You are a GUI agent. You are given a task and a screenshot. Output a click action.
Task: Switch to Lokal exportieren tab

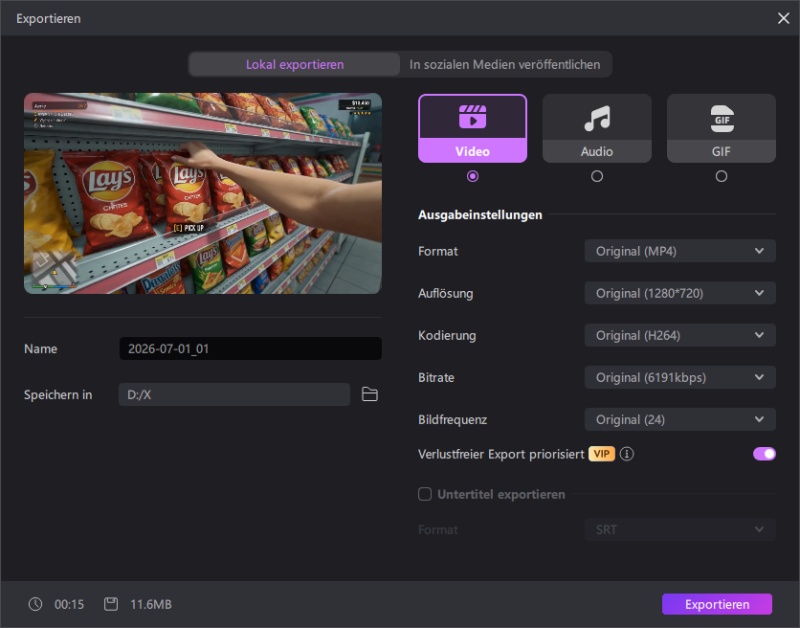[x=294, y=64]
